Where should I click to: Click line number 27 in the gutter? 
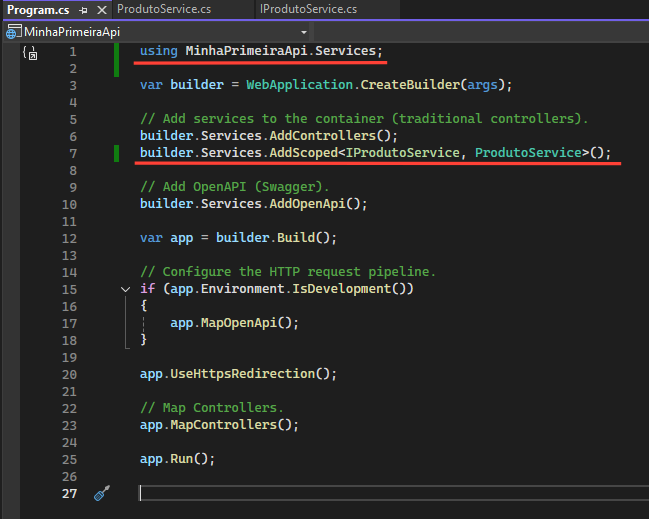point(69,493)
